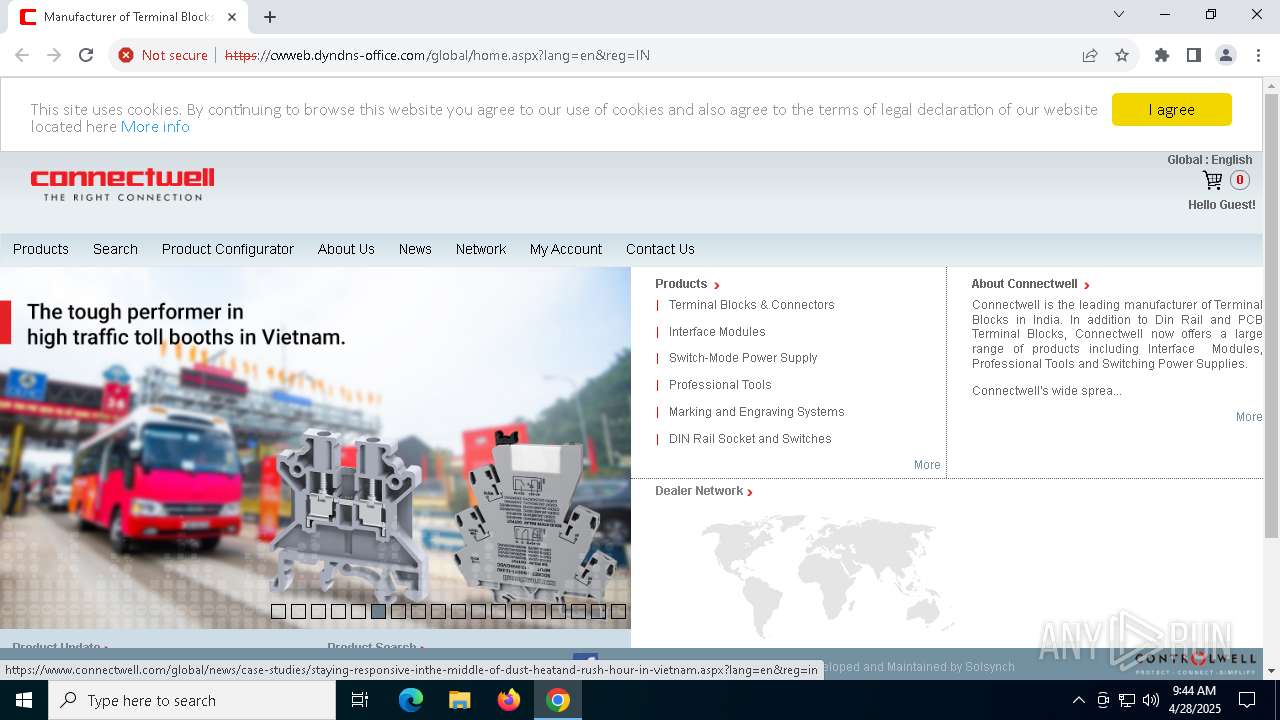1280x720 pixels.
Task: Open the Search menu item
Action: click(115, 249)
